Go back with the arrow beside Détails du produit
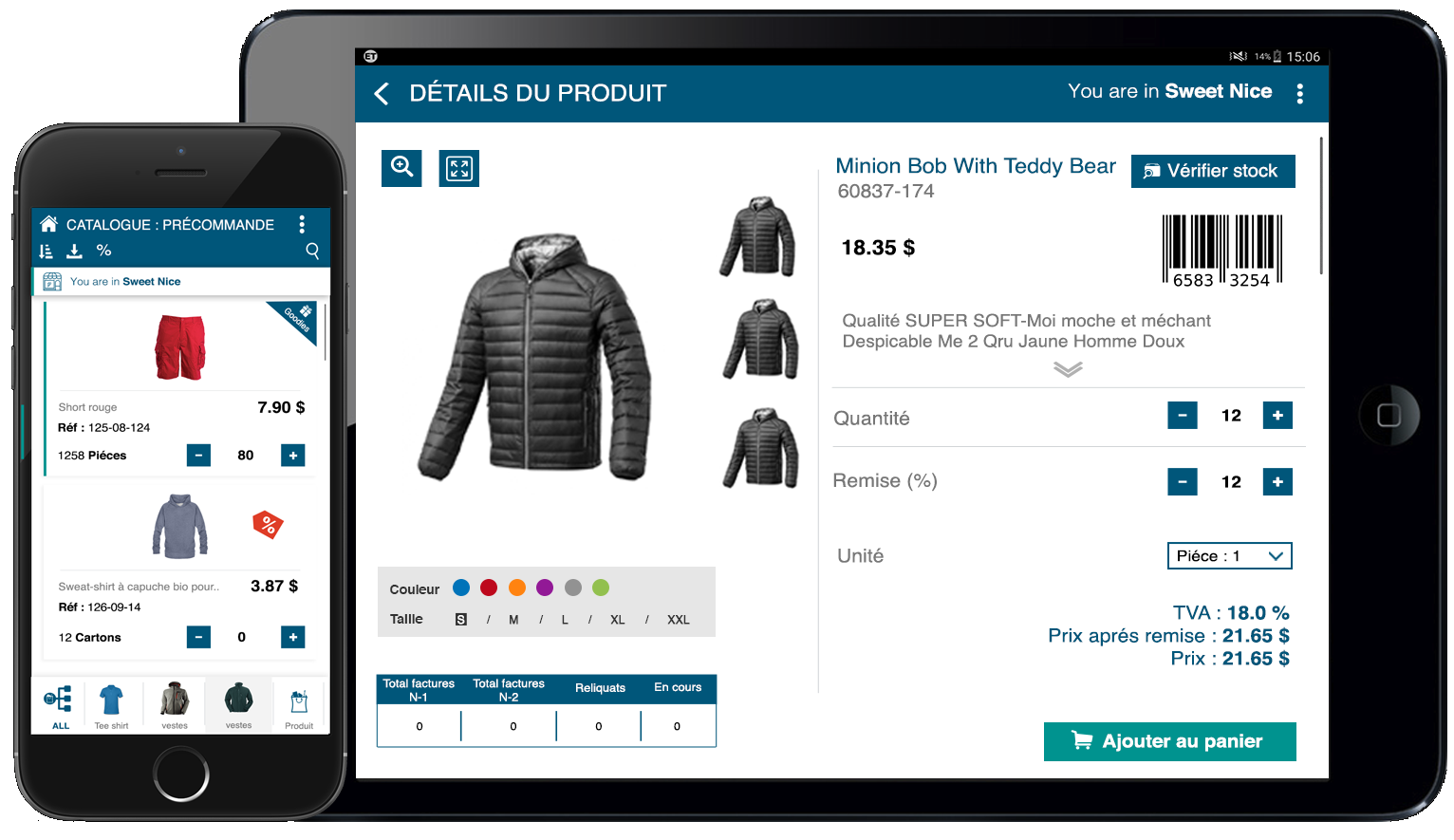The height and width of the screenshot is (840, 1454). pyautogui.click(x=382, y=93)
